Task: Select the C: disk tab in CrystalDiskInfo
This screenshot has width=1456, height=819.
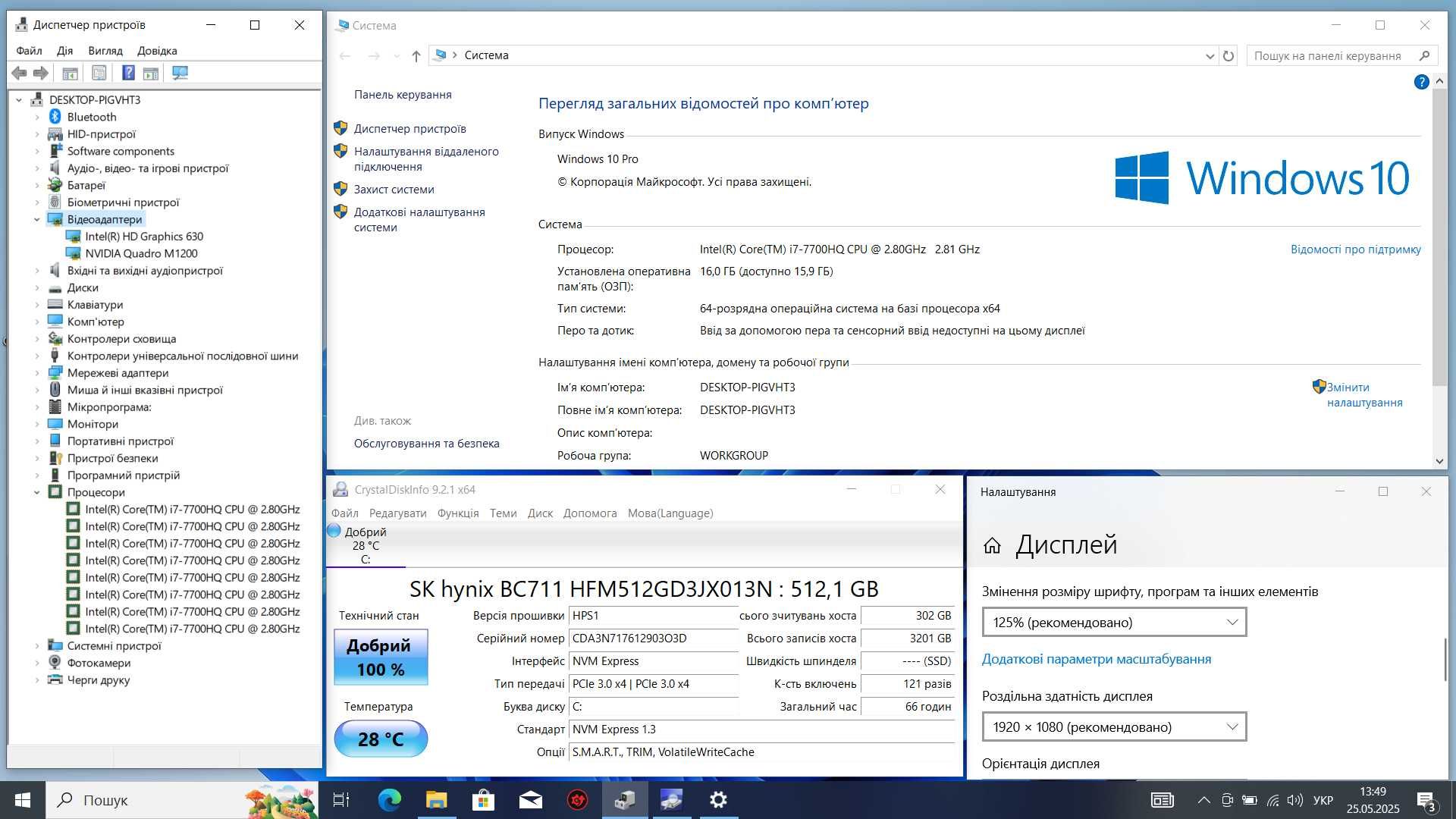Action: pos(366,546)
